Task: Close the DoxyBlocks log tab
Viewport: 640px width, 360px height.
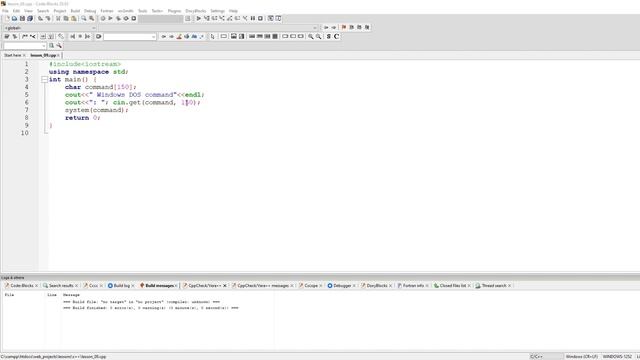Action: 391,286
